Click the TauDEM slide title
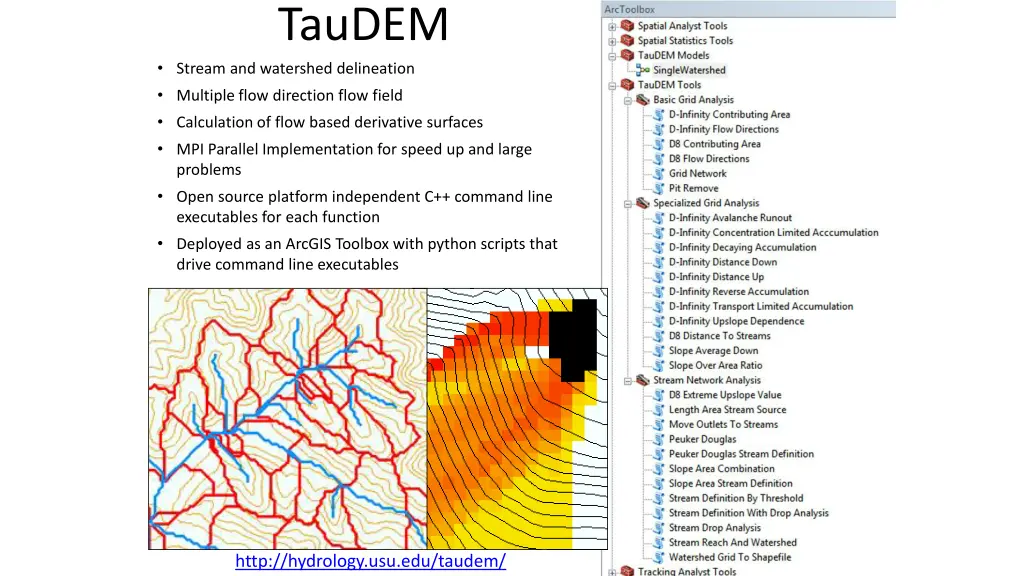 (363, 24)
